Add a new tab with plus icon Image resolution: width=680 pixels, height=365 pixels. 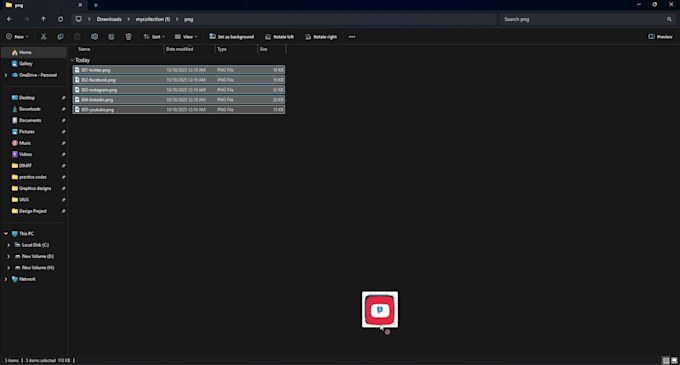pyautogui.click(x=96, y=5)
